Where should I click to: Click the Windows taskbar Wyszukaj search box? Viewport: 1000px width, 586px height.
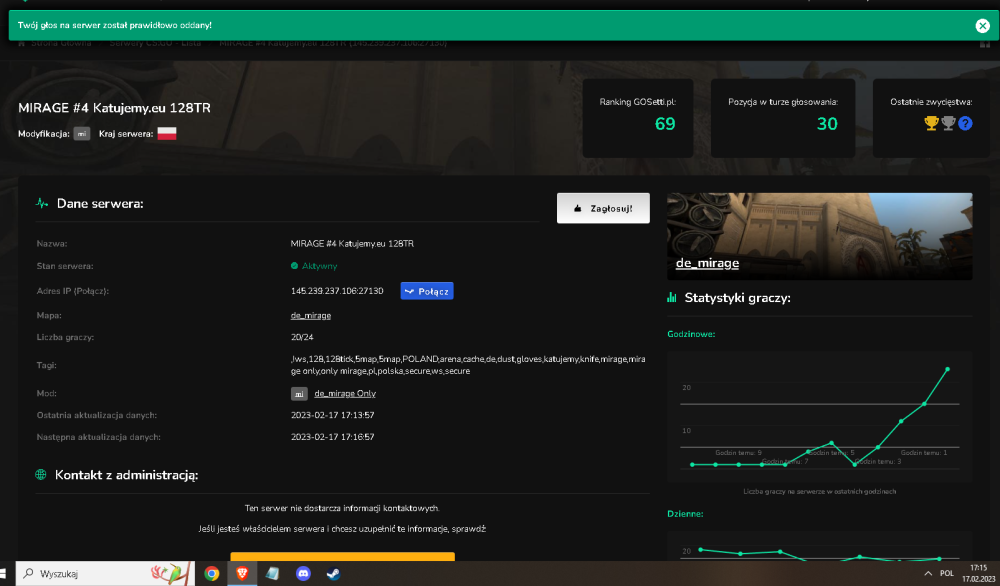(x=105, y=574)
